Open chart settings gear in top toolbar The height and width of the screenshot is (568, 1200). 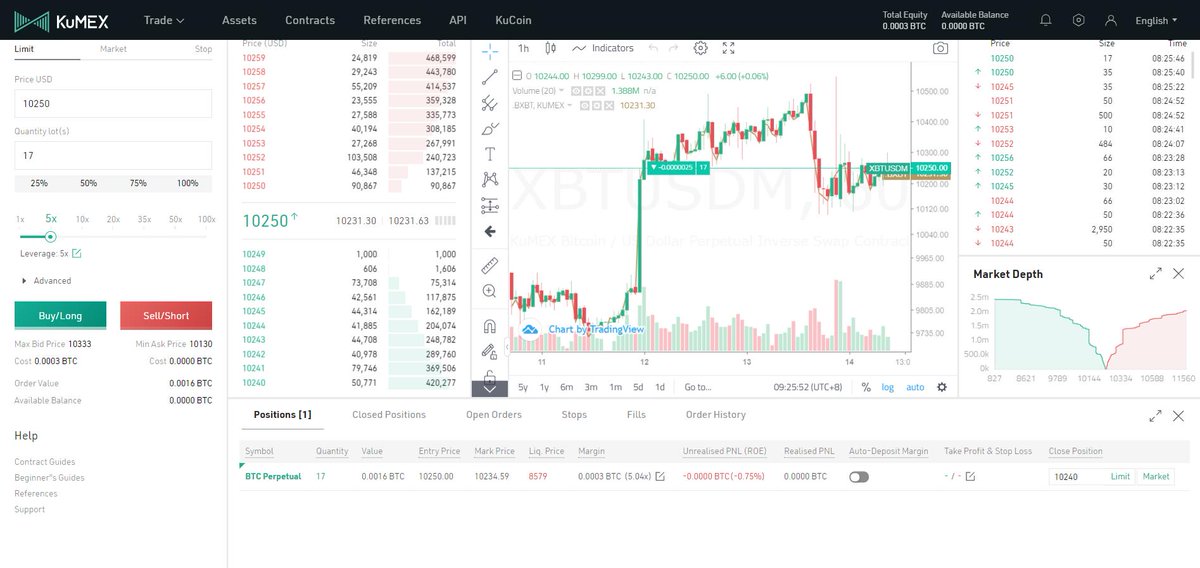tap(700, 48)
